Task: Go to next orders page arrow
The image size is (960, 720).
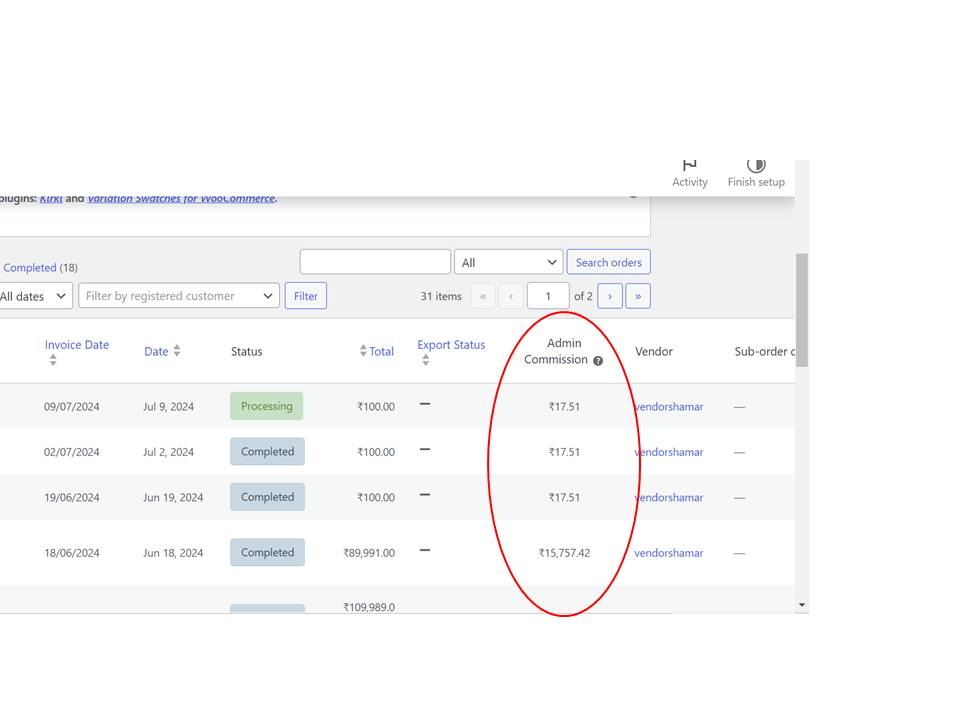Action: point(610,296)
